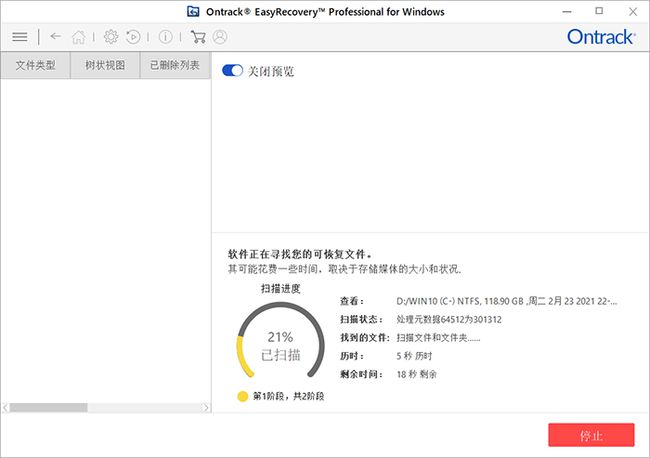The image size is (650, 458).
Task: Click the 扫描进度 heading
Action: coord(280,288)
